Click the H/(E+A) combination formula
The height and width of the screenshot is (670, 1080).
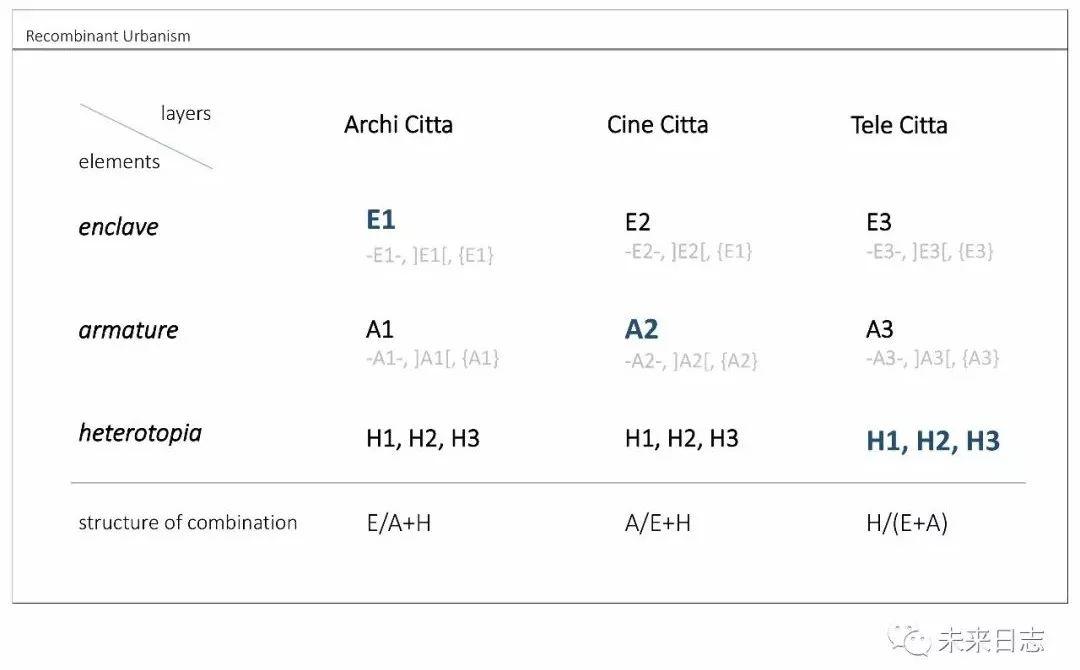click(907, 523)
